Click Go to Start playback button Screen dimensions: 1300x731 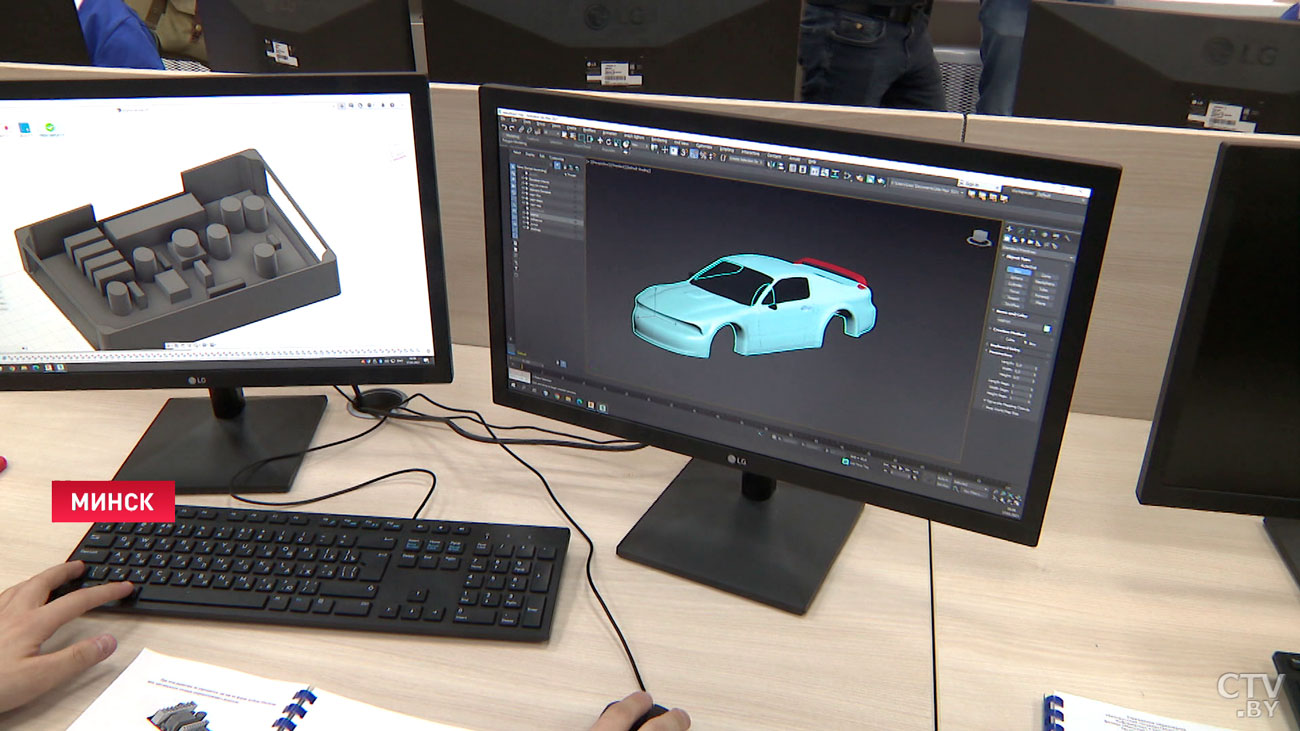pos(886,465)
